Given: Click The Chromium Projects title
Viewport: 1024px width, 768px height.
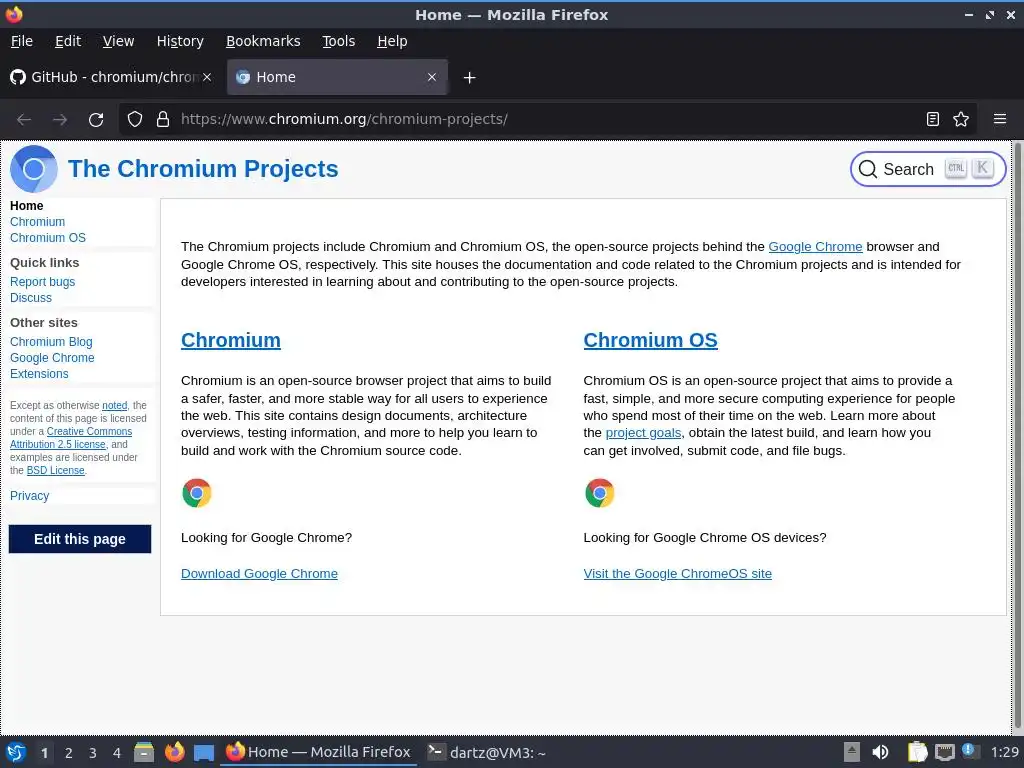Looking at the screenshot, I should click(203, 169).
